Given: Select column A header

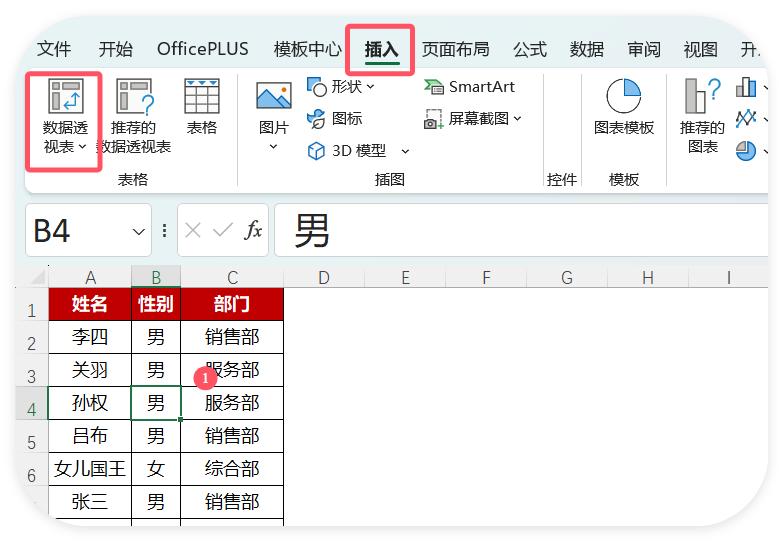Looking at the screenshot, I should point(90,277).
